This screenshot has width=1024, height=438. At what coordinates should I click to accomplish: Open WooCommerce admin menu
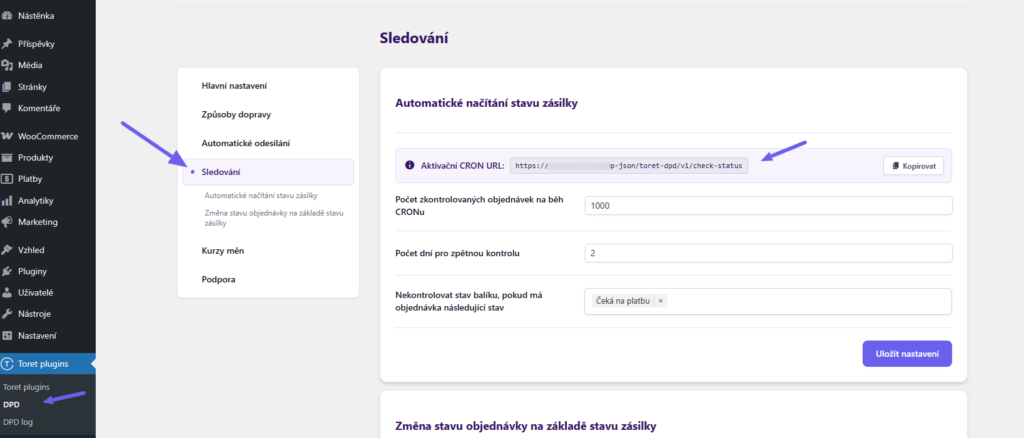[x=48, y=136]
